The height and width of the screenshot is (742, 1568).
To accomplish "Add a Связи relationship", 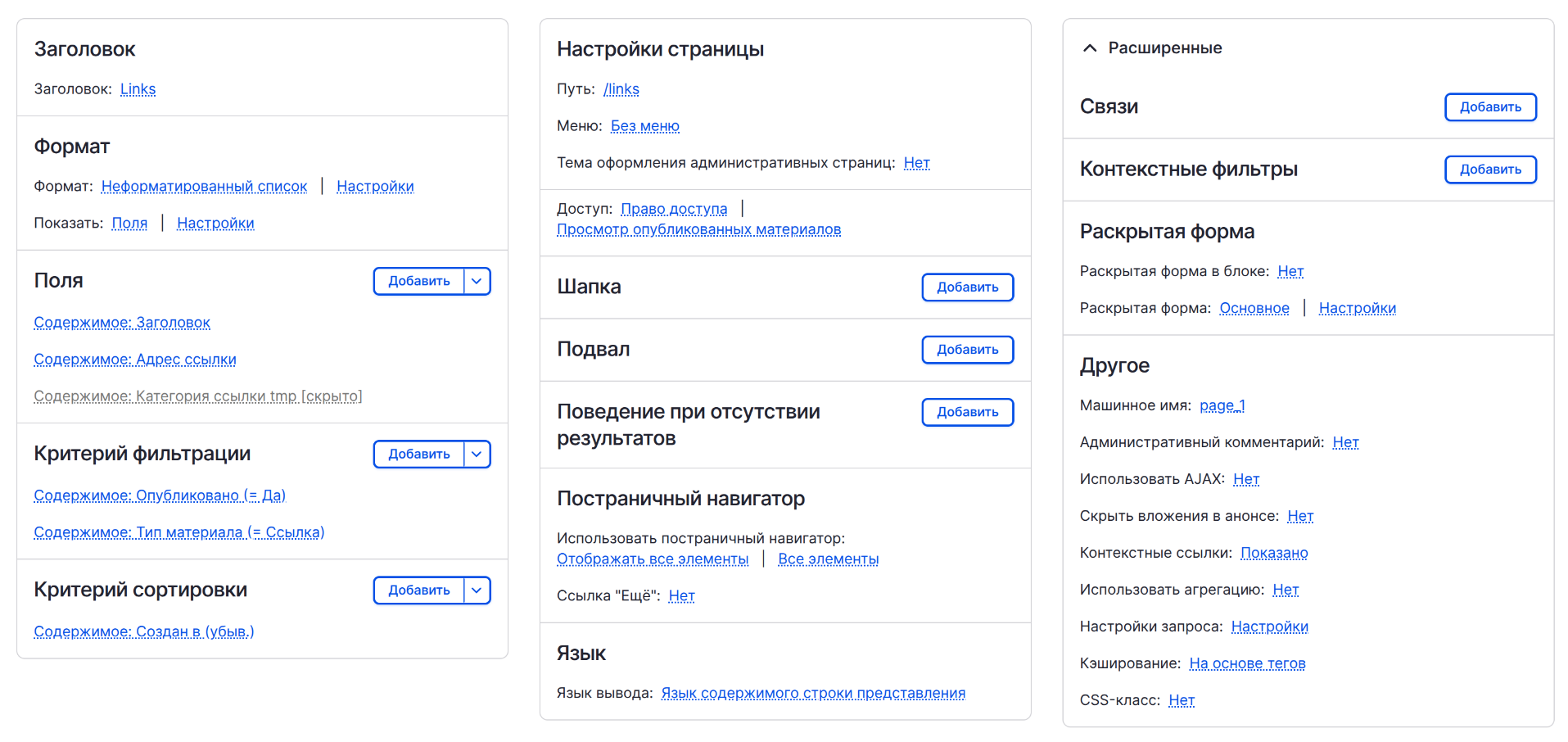I will click(x=1489, y=107).
